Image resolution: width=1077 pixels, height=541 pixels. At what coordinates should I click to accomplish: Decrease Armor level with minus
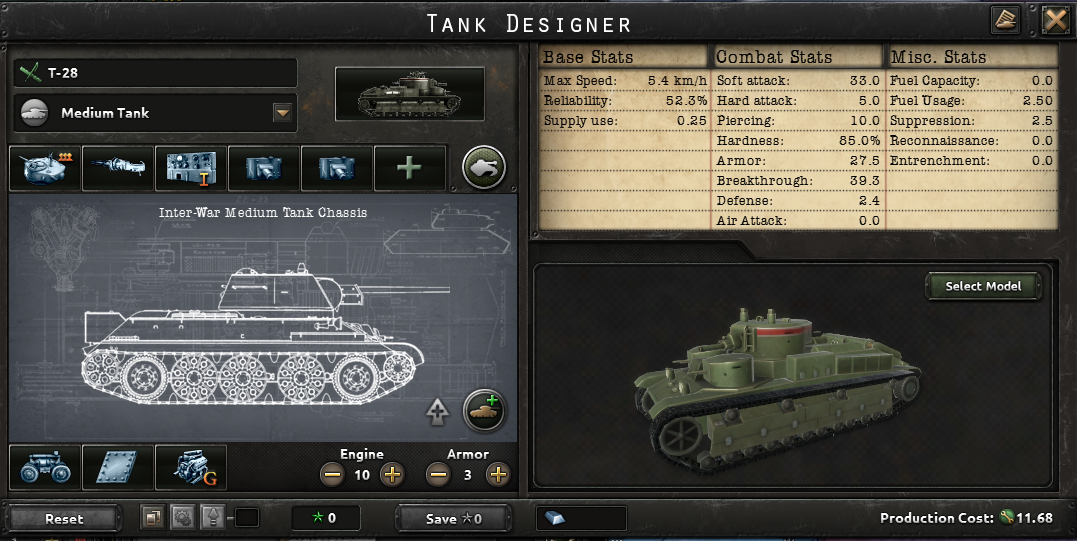pyautogui.click(x=438, y=474)
